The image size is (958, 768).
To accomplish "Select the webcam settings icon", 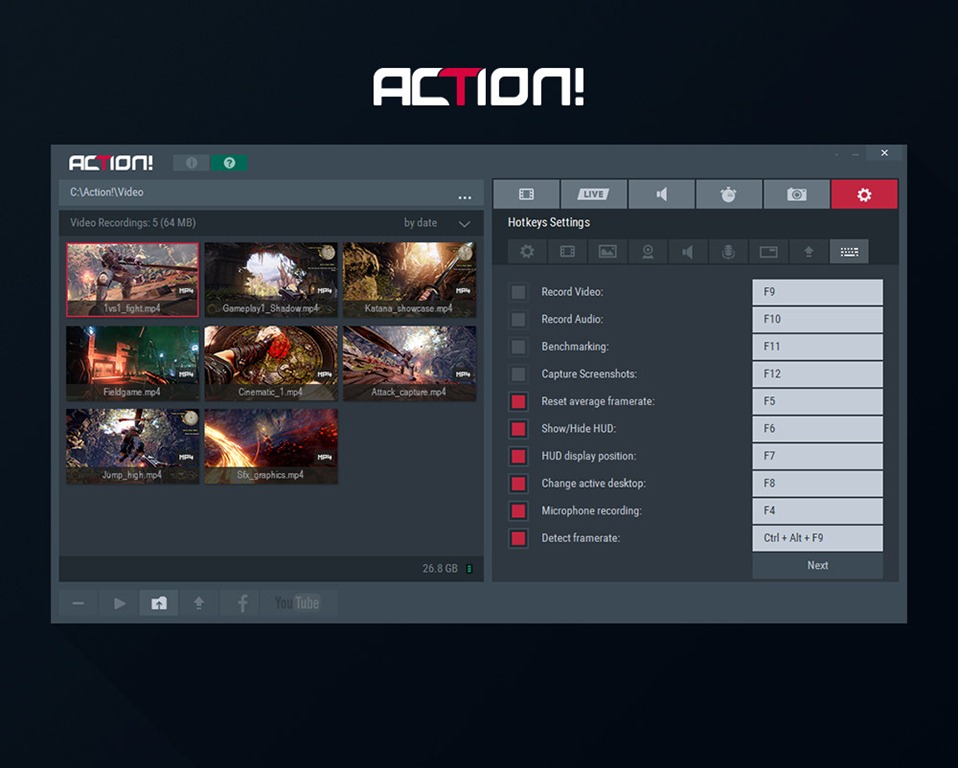I will [x=648, y=252].
